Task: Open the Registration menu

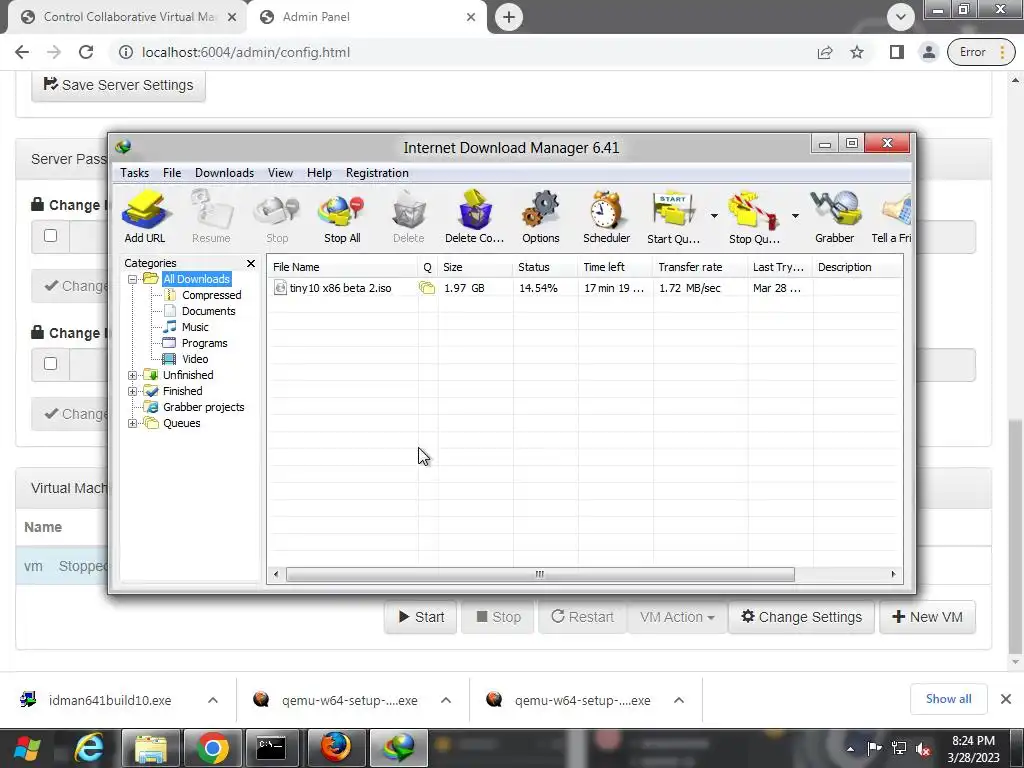Action: click(377, 173)
